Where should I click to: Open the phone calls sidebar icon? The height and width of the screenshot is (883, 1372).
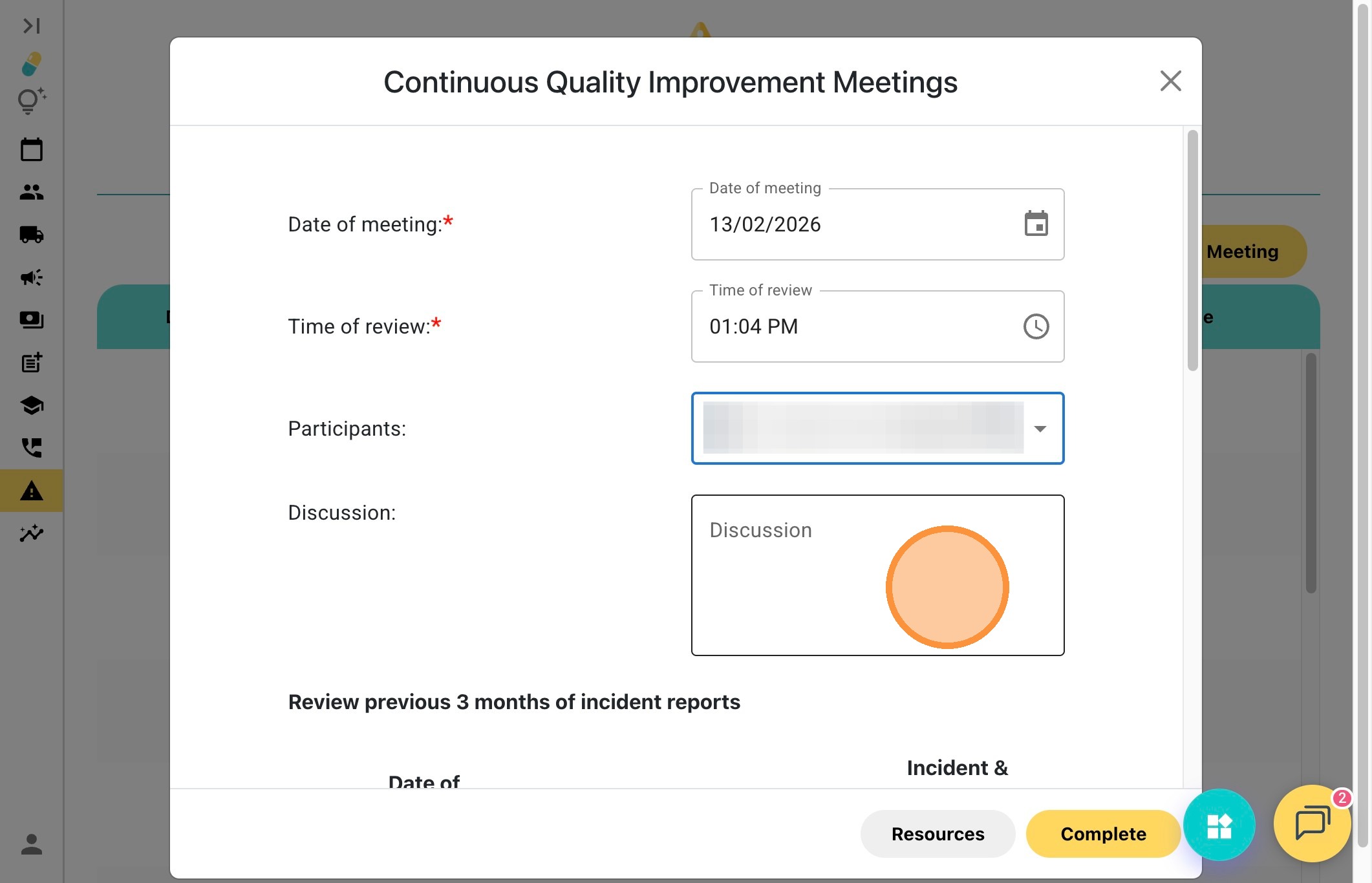31,447
